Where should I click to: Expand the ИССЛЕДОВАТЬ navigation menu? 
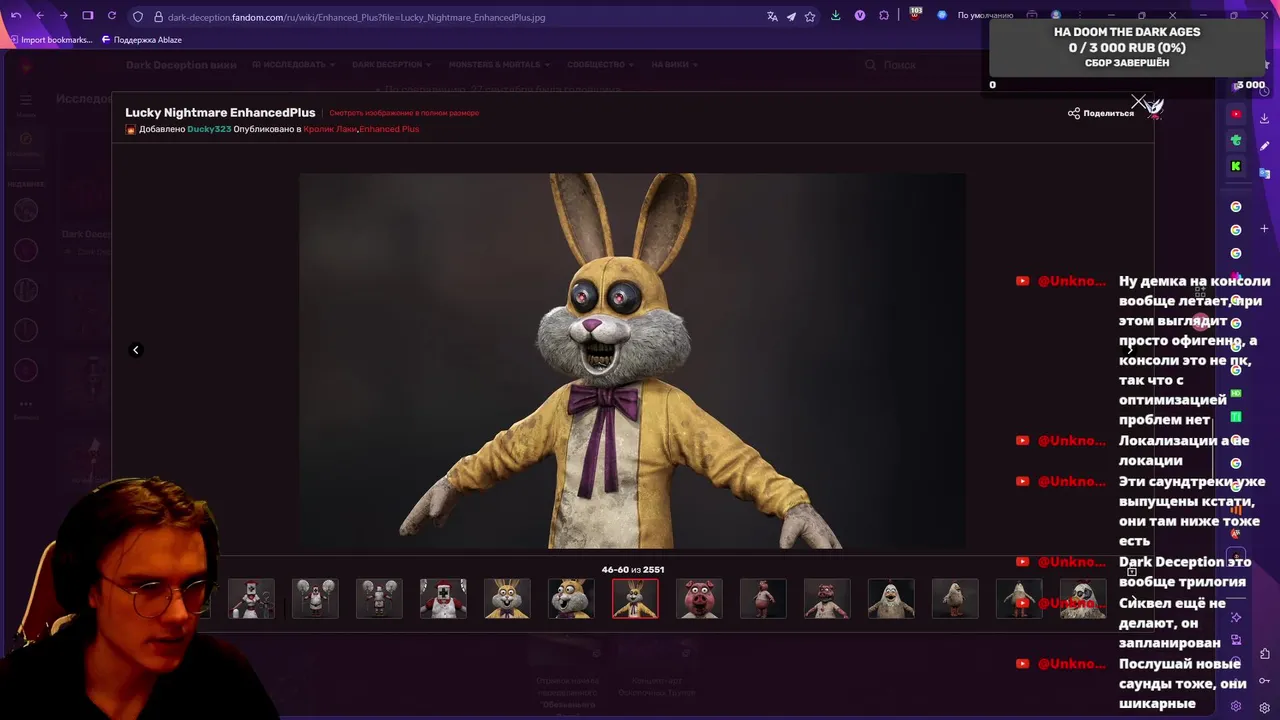pos(294,64)
